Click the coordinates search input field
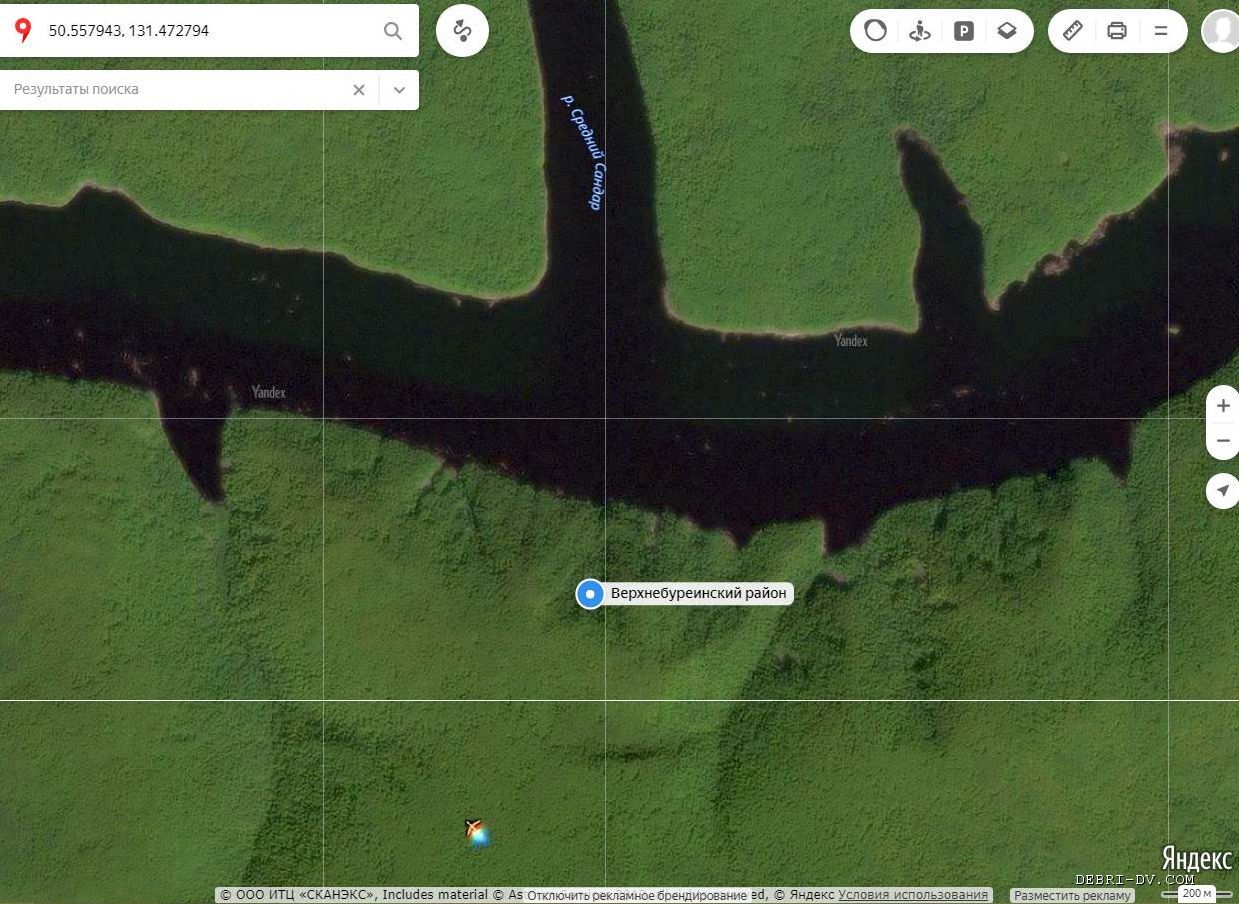The width and height of the screenshot is (1239, 904). [x=200, y=31]
